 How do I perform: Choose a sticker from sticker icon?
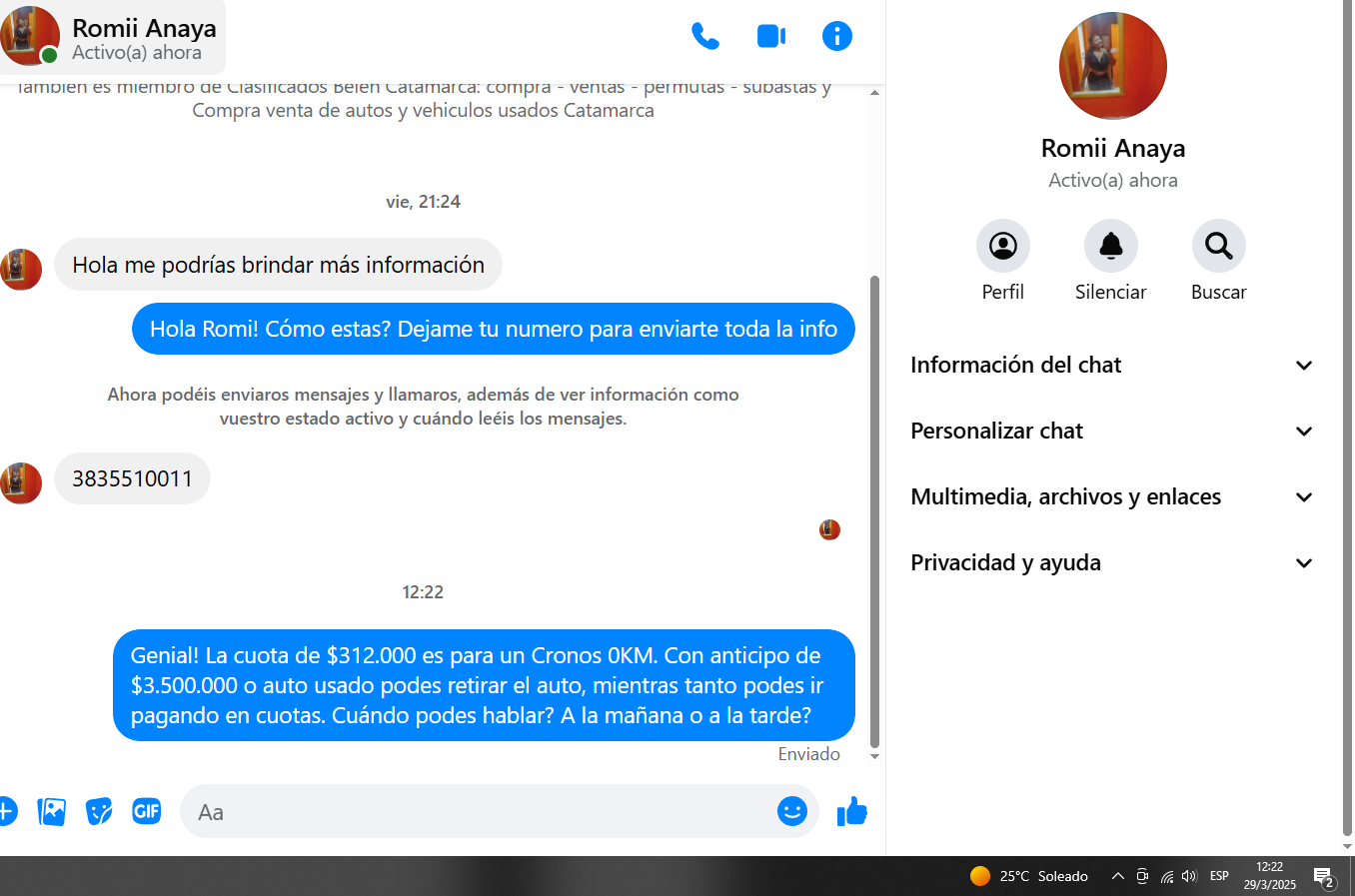click(x=99, y=812)
